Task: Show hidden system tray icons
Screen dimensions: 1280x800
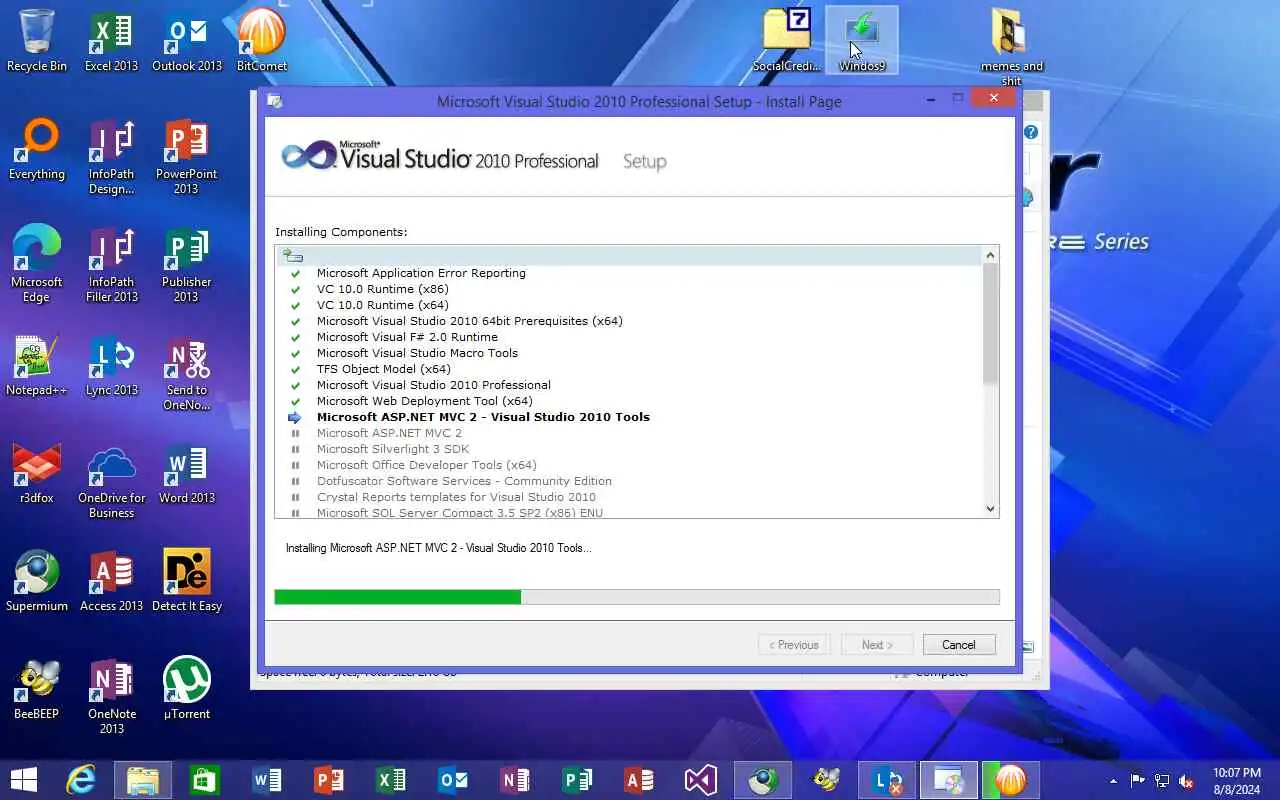Action: click(x=1113, y=781)
